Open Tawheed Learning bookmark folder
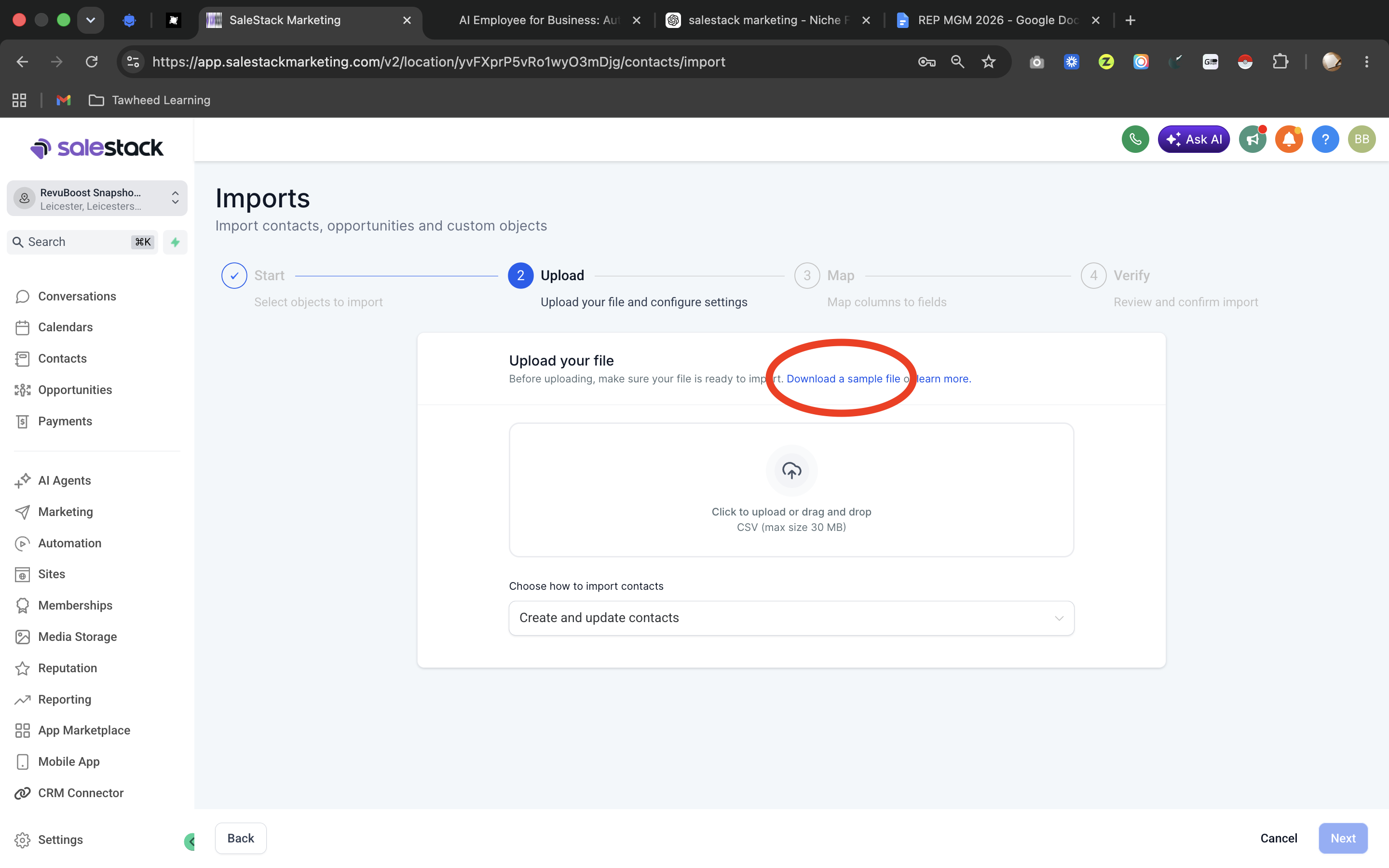Screen dimensions: 1389x868 [x=150, y=100]
